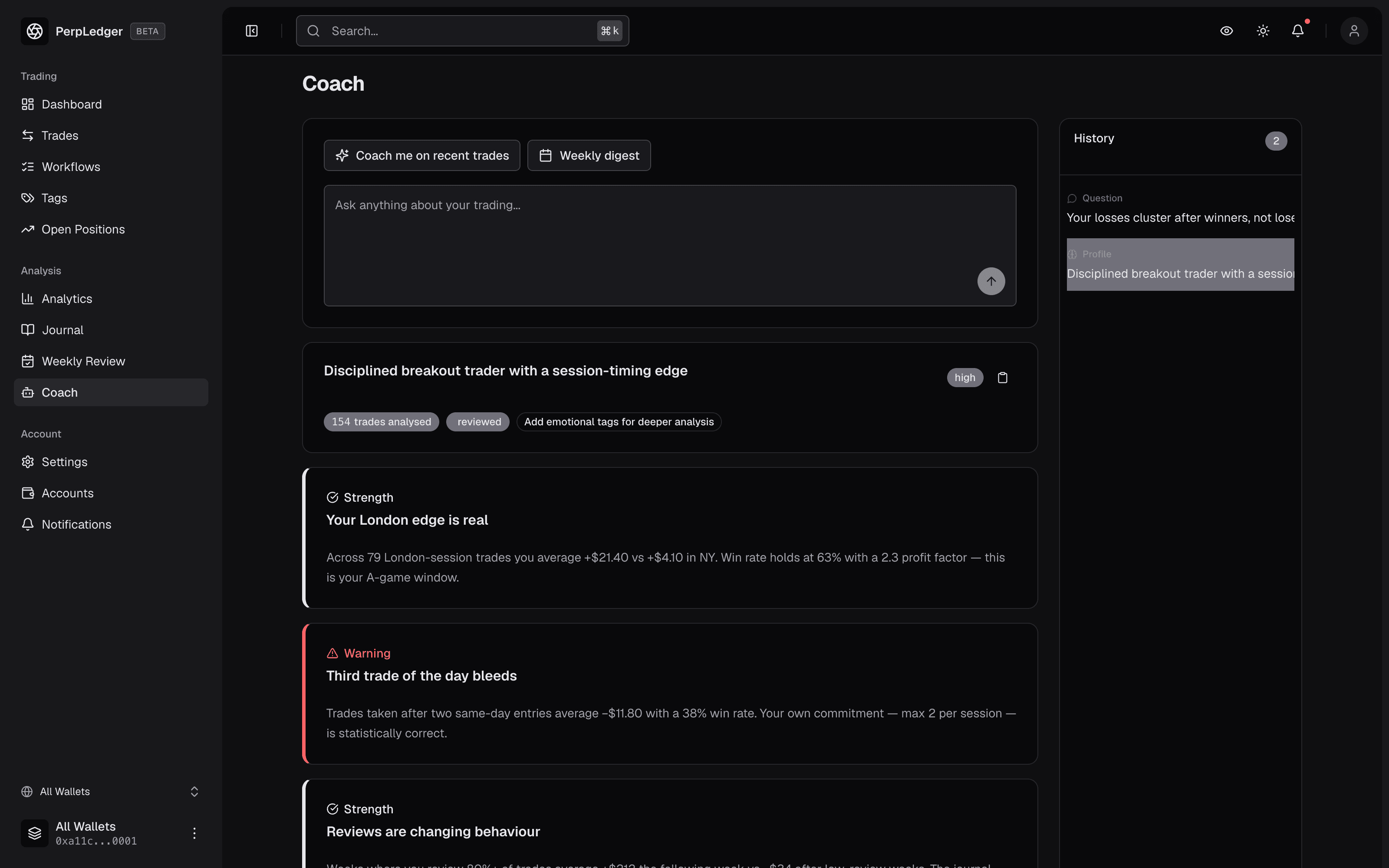Click the Coach robot icon
Viewport: 1389px width, 868px height.
click(x=27, y=393)
